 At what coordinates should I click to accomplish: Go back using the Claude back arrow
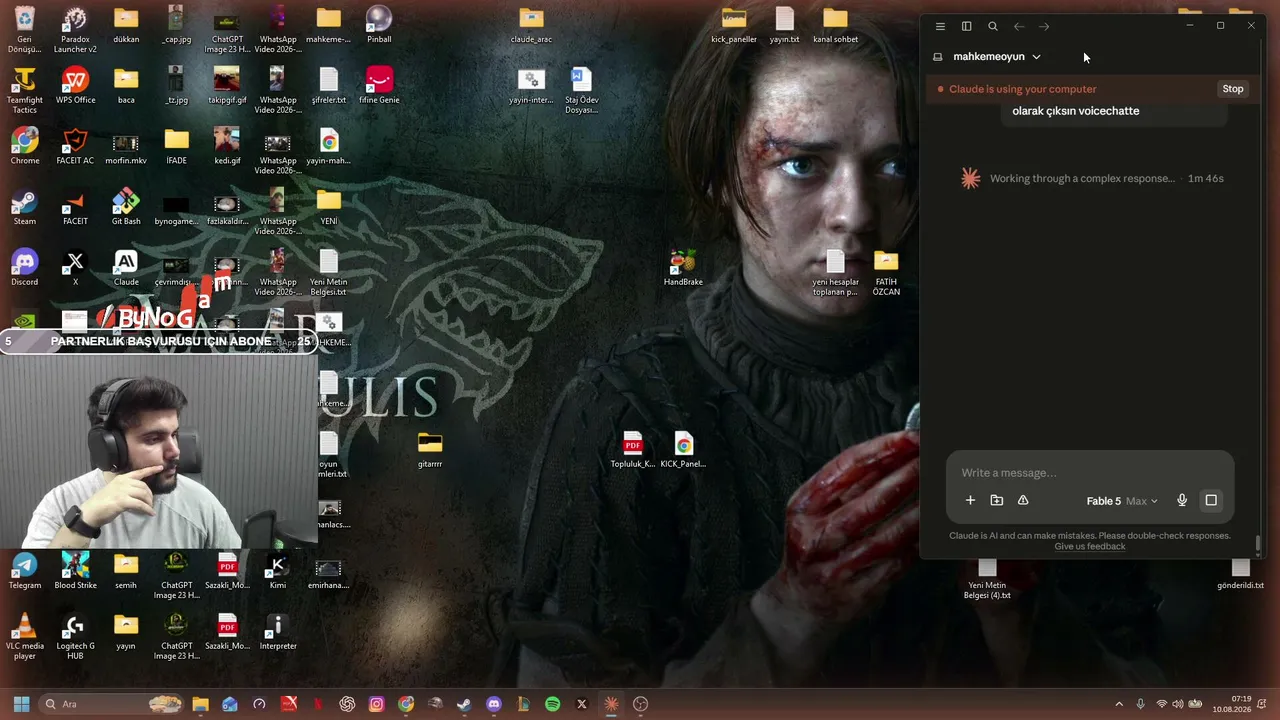point(1019,27)
